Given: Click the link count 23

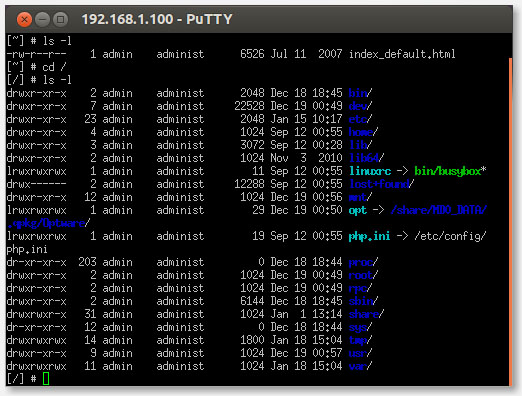Looking at the screenshot, I should click(90, 119).
